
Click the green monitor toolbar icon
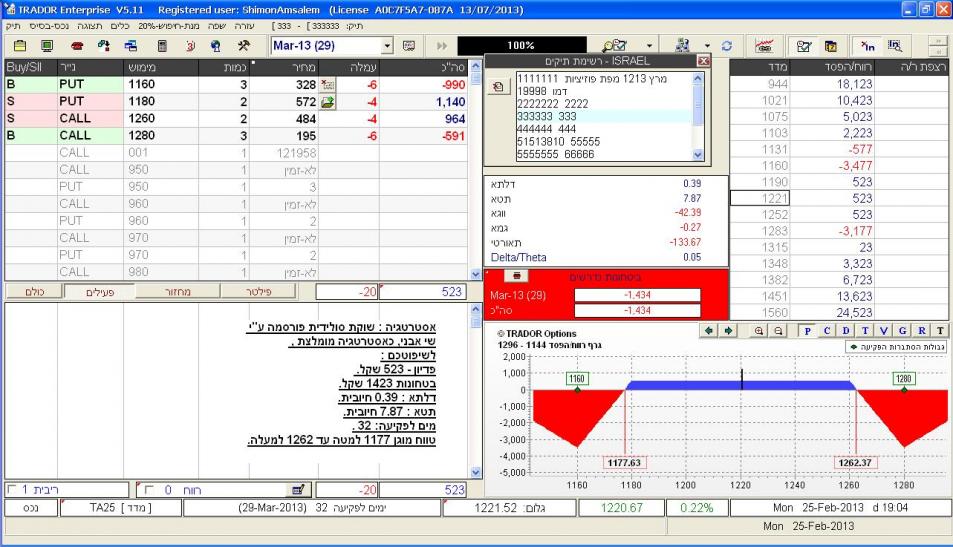(47, 46)
